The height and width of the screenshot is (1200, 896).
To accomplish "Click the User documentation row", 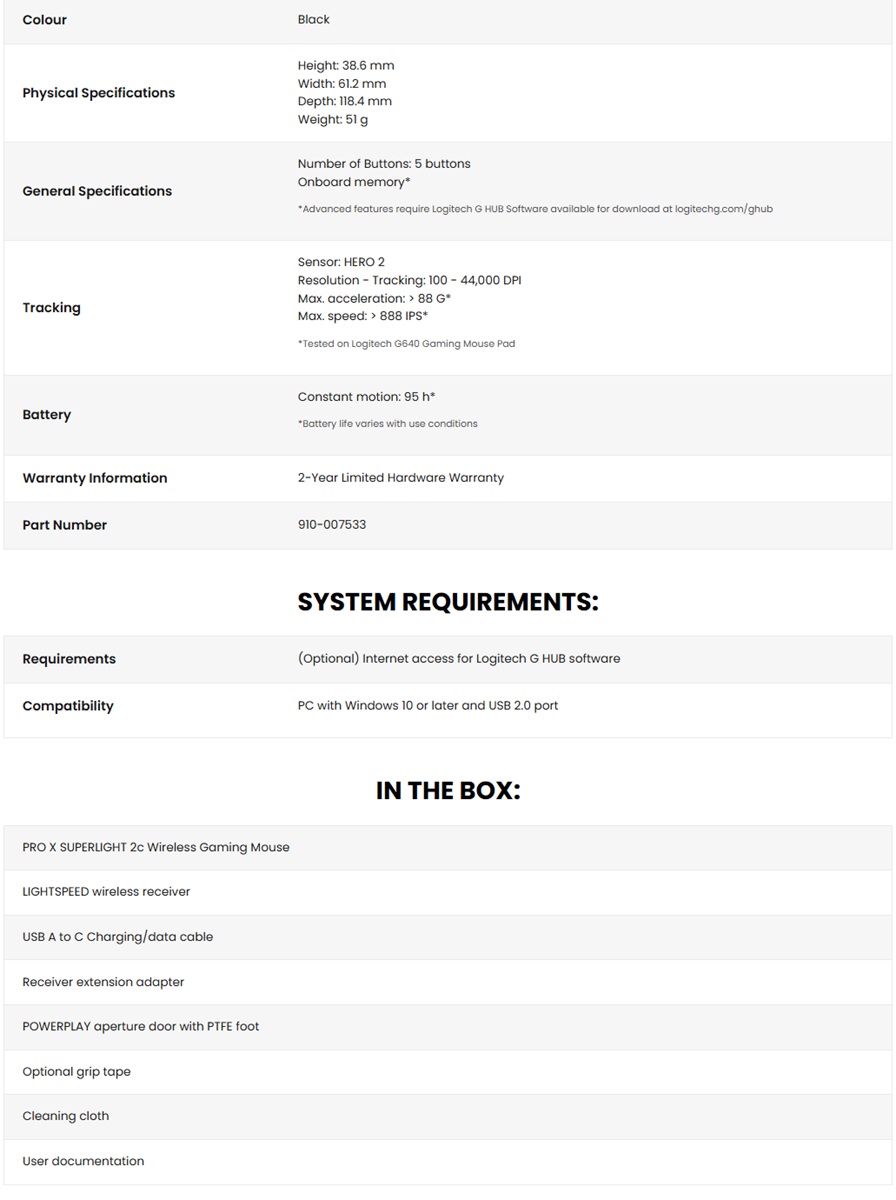I will [83, 1162].
